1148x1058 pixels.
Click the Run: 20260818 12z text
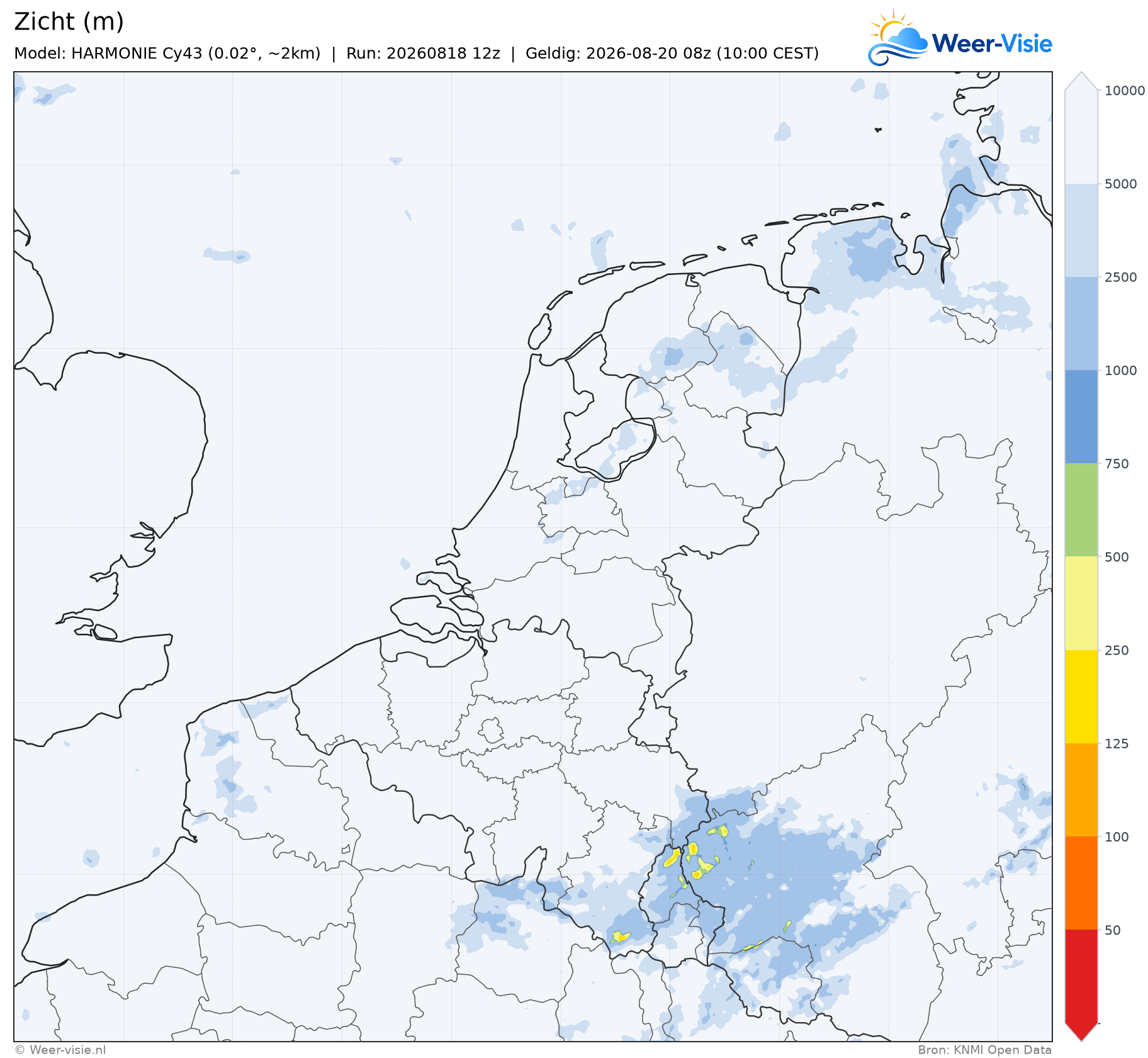pos(423,53)
